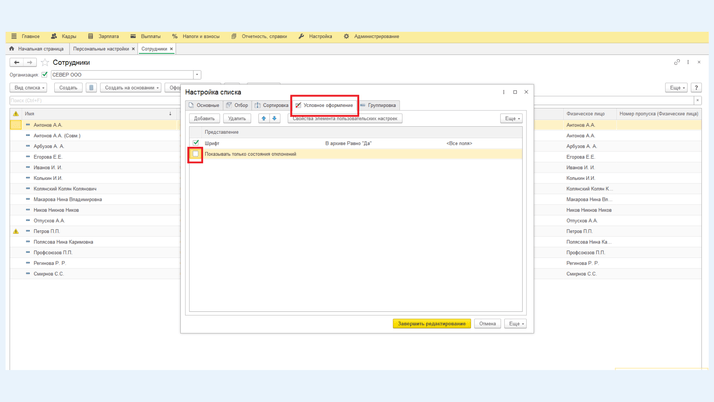Click the search field above the employee list

coord(350,100)
